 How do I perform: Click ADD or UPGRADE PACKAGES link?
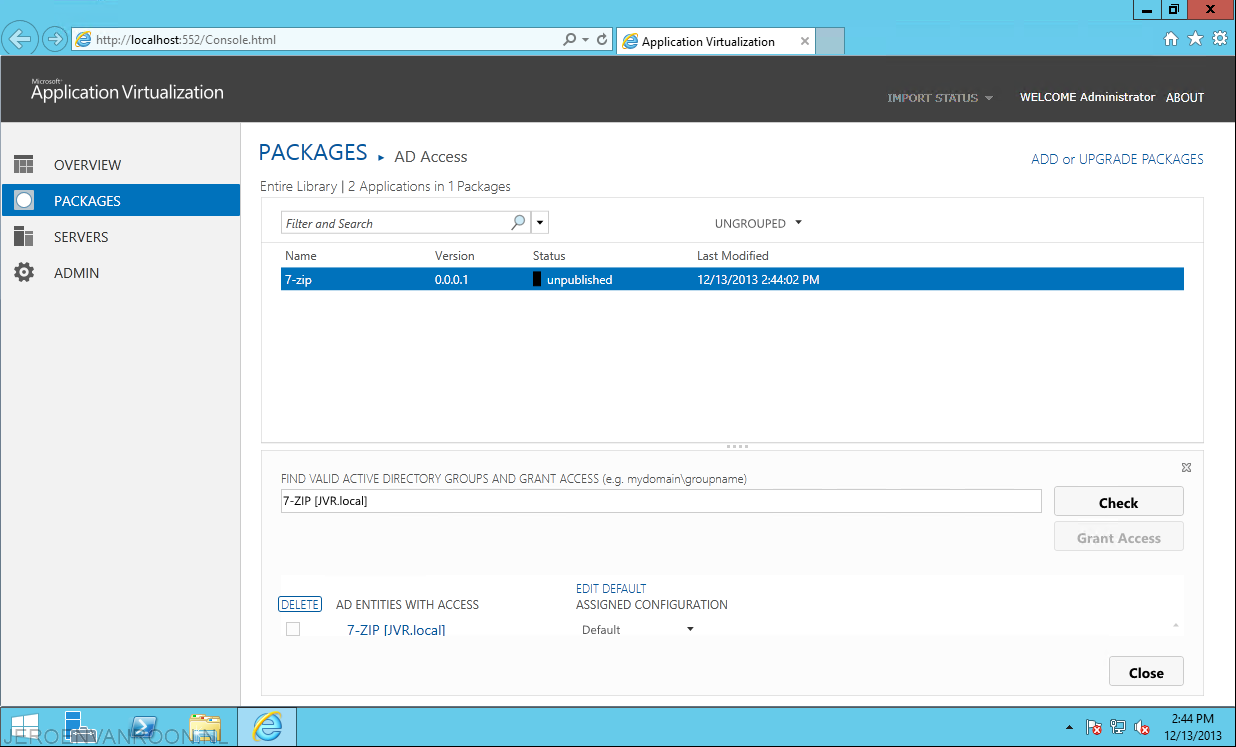pos(1117,159)
